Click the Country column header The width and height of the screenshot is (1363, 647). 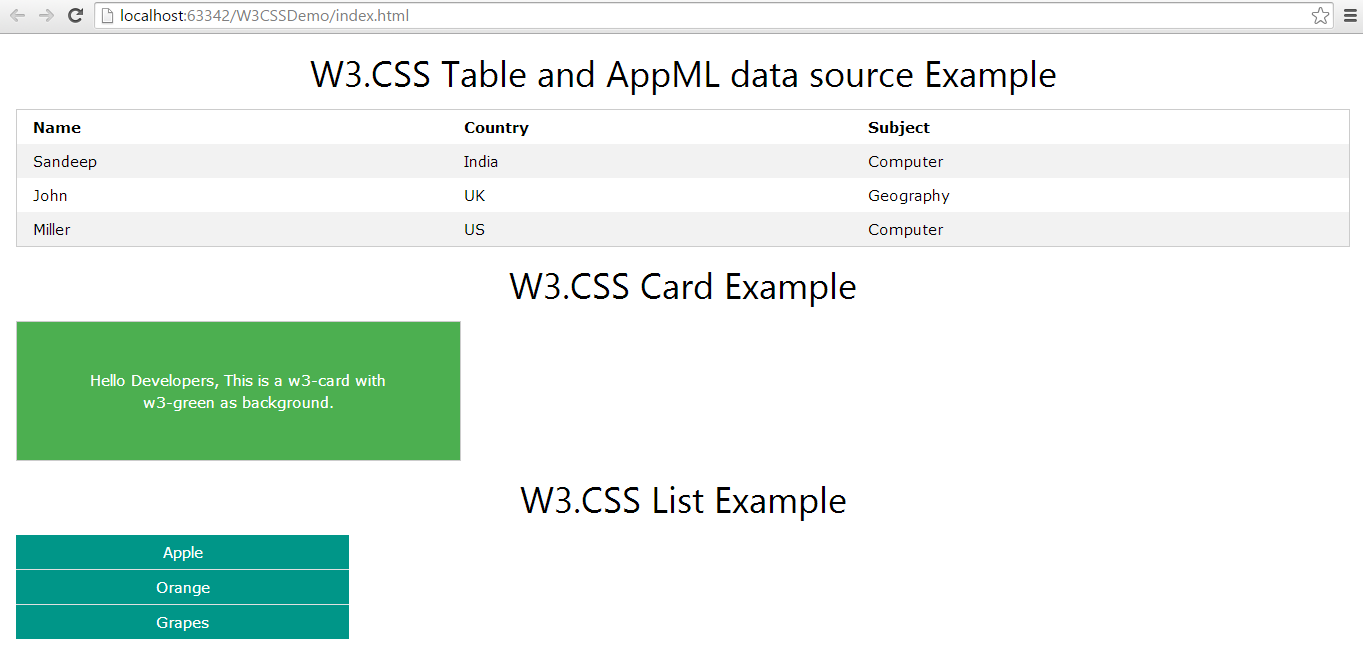pos(496,128)
